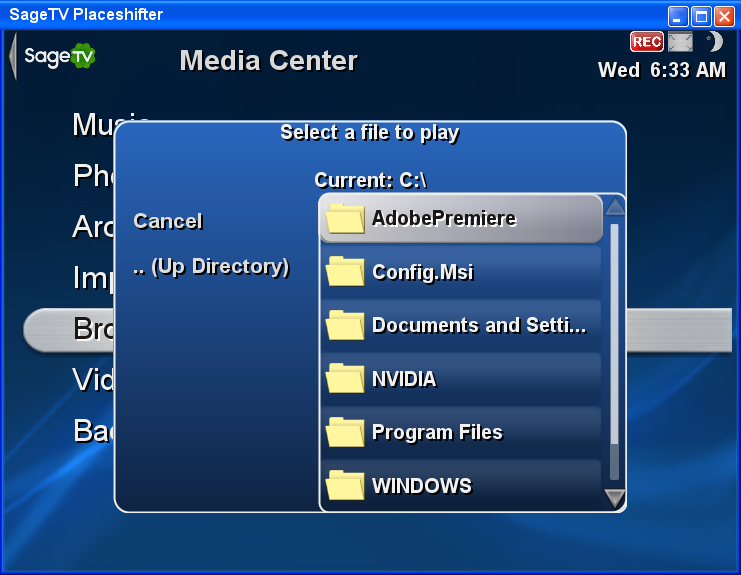The width and height of the screenshot is (741, 575).
Task: Select the WINDOWS folder name
Action: [422, 486]
